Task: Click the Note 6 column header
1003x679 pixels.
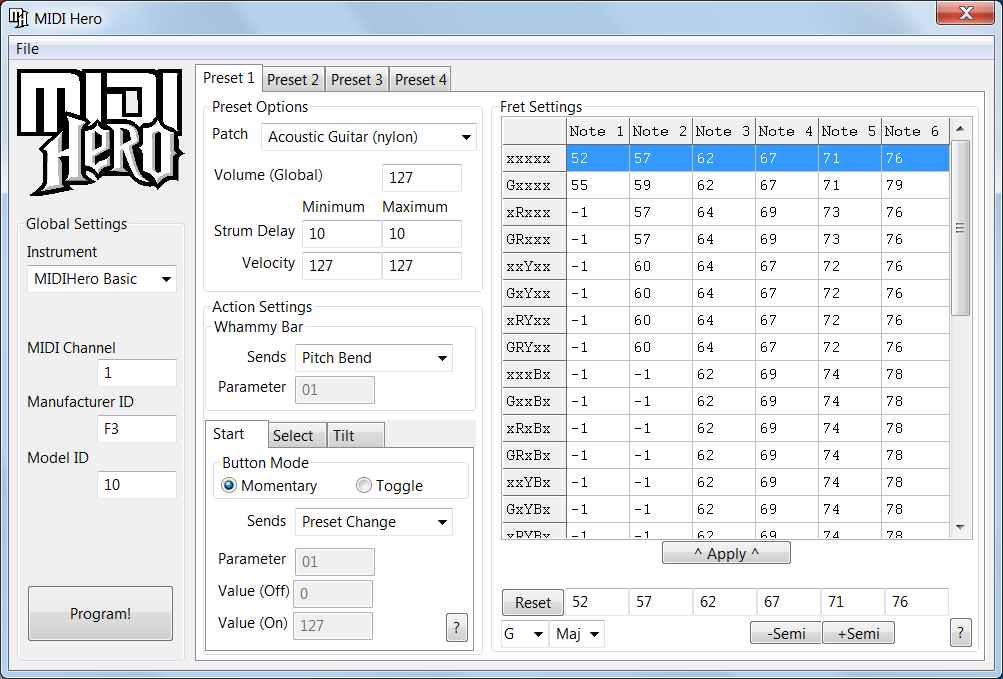Action: pyautogui.click(x=915, y=132)
